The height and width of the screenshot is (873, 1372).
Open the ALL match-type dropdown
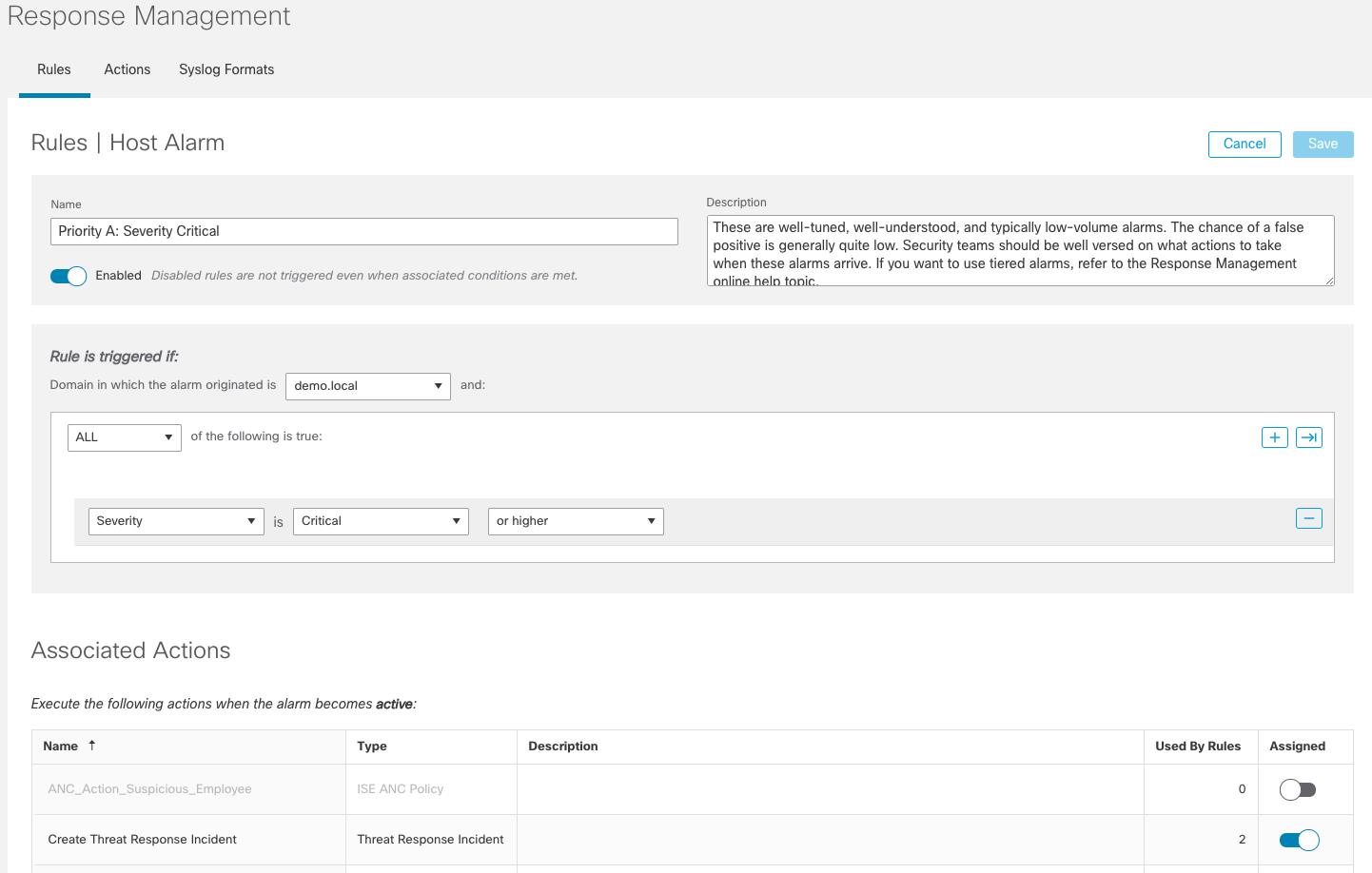[124, 437]
